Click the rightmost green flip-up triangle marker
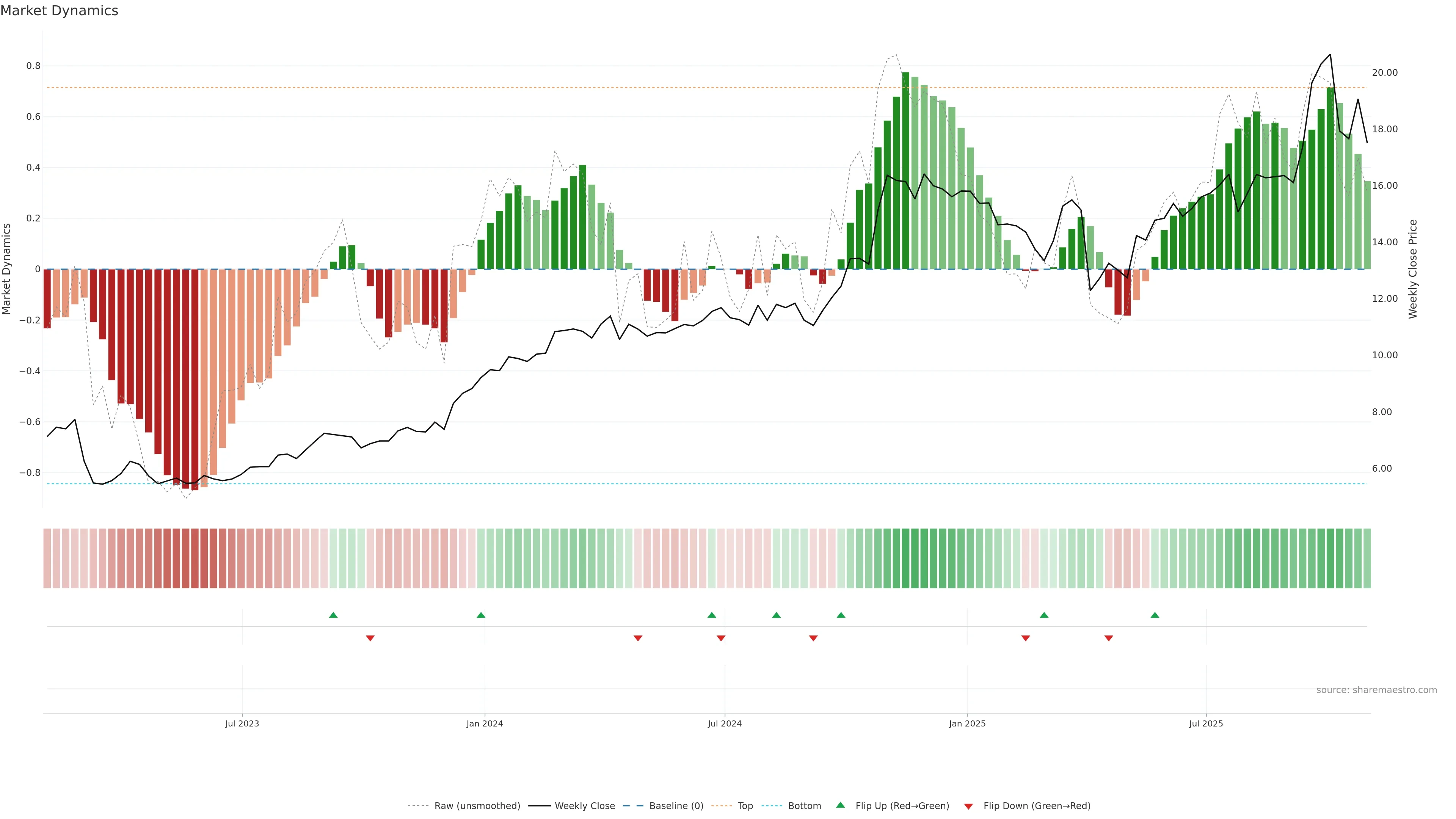The image size is (1456, 819). click(1155, 615)
